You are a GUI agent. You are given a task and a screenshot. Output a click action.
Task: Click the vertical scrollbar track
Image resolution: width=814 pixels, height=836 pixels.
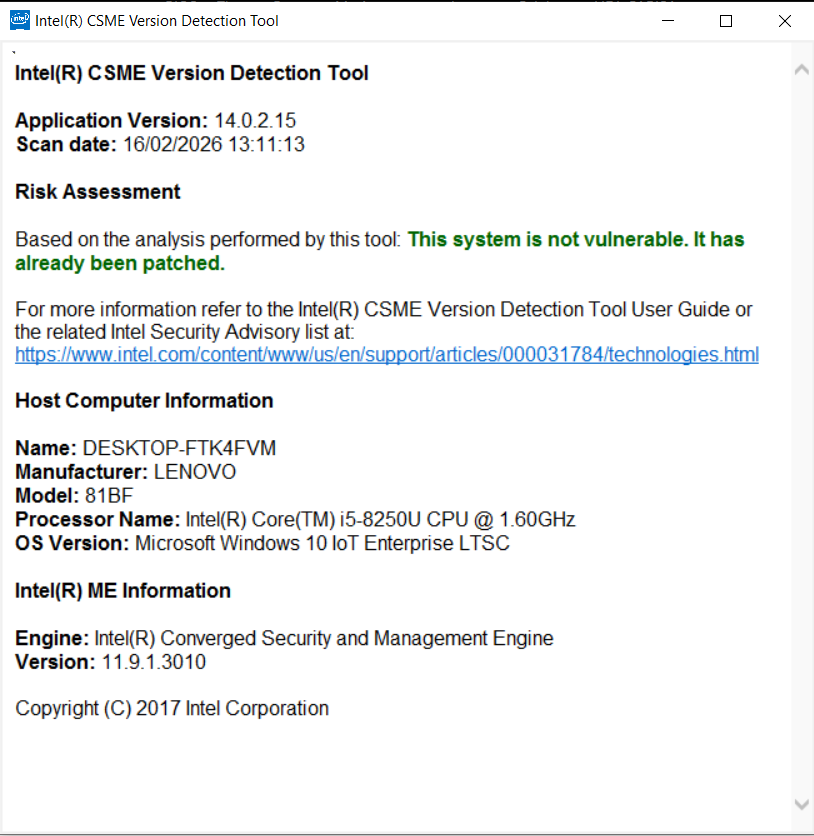pyautogui.click(x=802, y=437)
